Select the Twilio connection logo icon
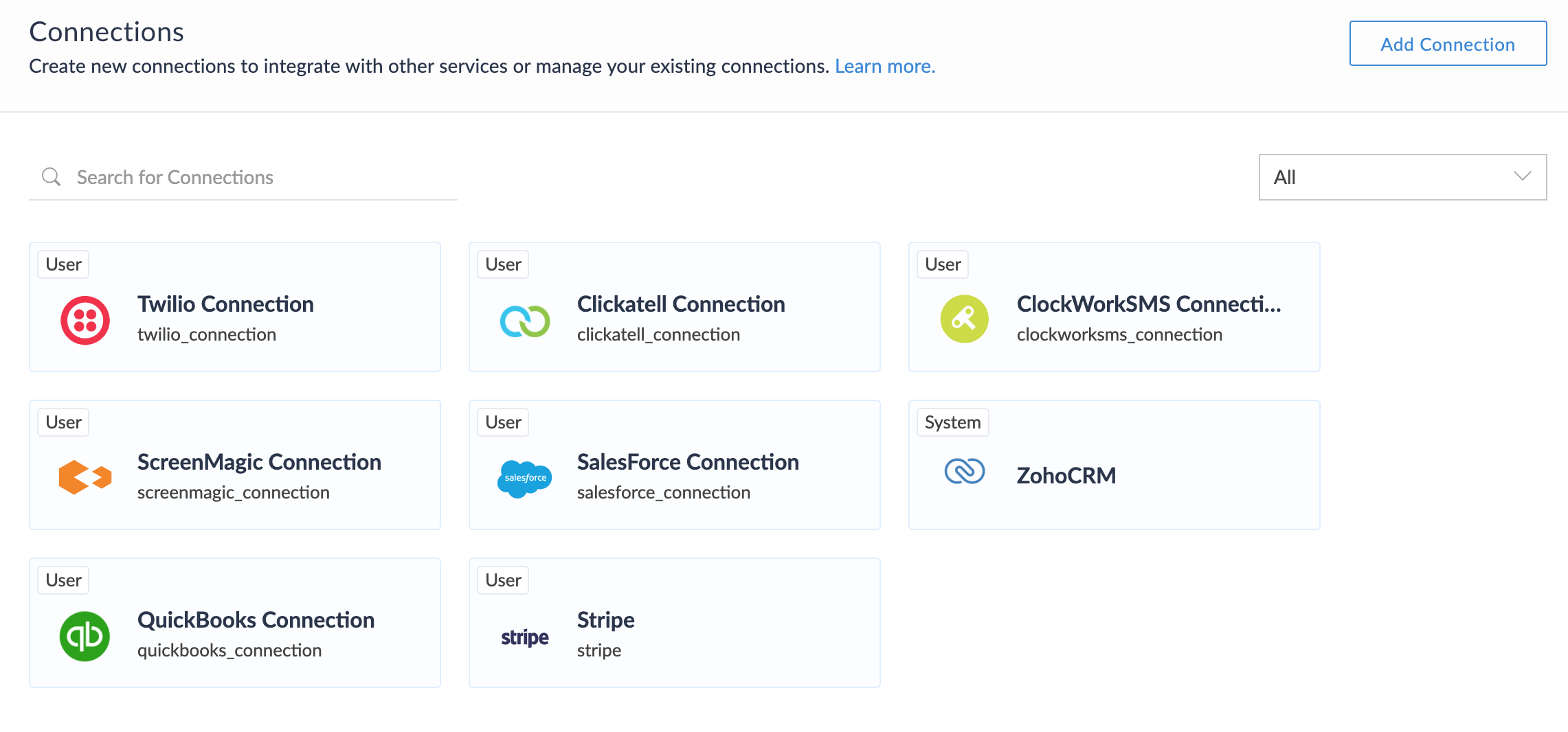The height and width of the screenshot is (732, 1568). click(85, 319)
